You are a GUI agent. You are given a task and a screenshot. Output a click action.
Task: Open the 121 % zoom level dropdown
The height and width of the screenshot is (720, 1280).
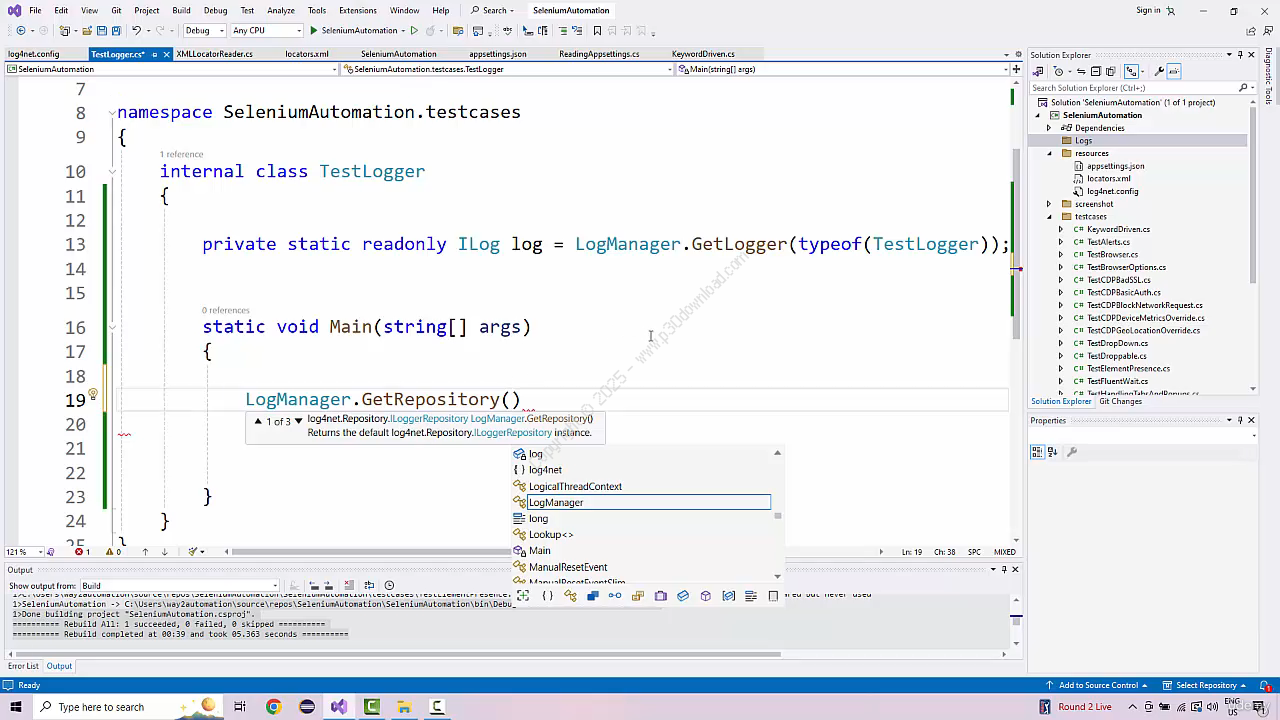pos(23,552)
